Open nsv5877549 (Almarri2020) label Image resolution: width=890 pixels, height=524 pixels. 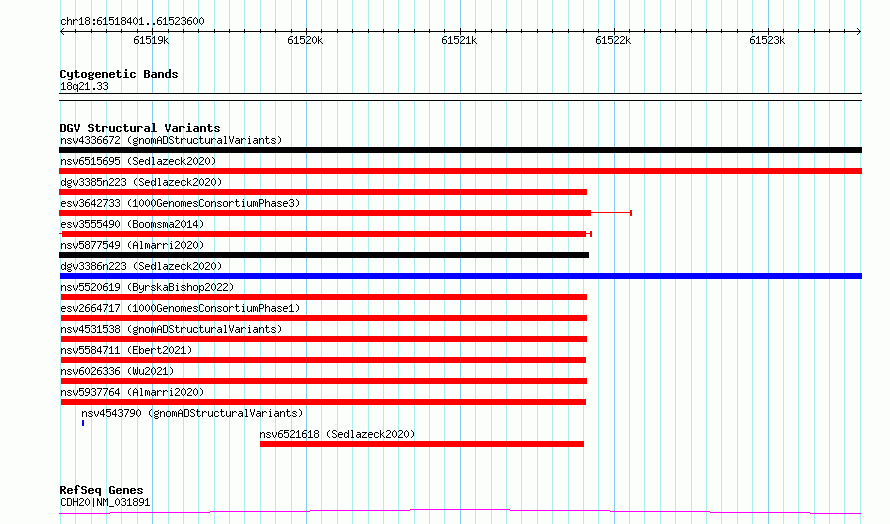132,245
